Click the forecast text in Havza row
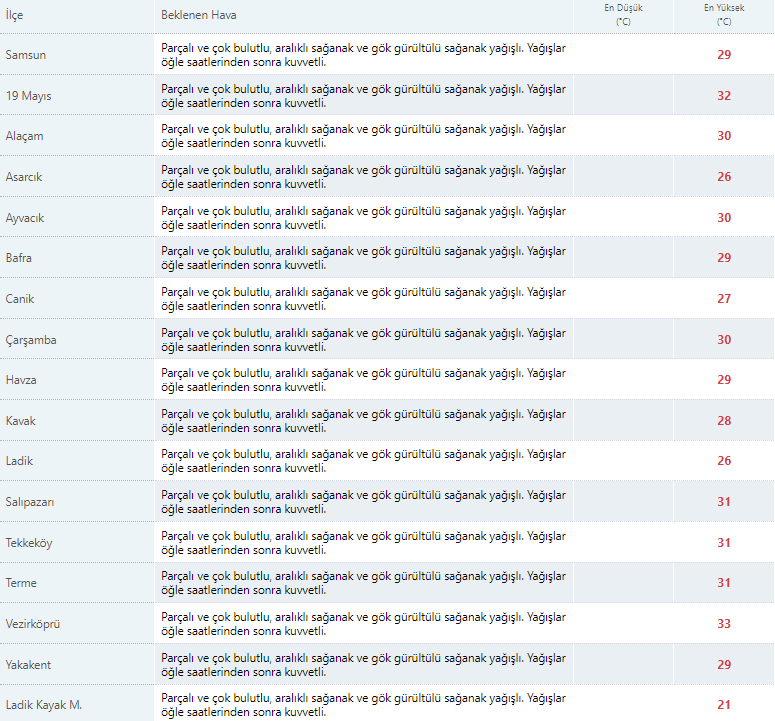Image resolution: width=775 pixels, height=721 pixels. (x=363, y=381)
